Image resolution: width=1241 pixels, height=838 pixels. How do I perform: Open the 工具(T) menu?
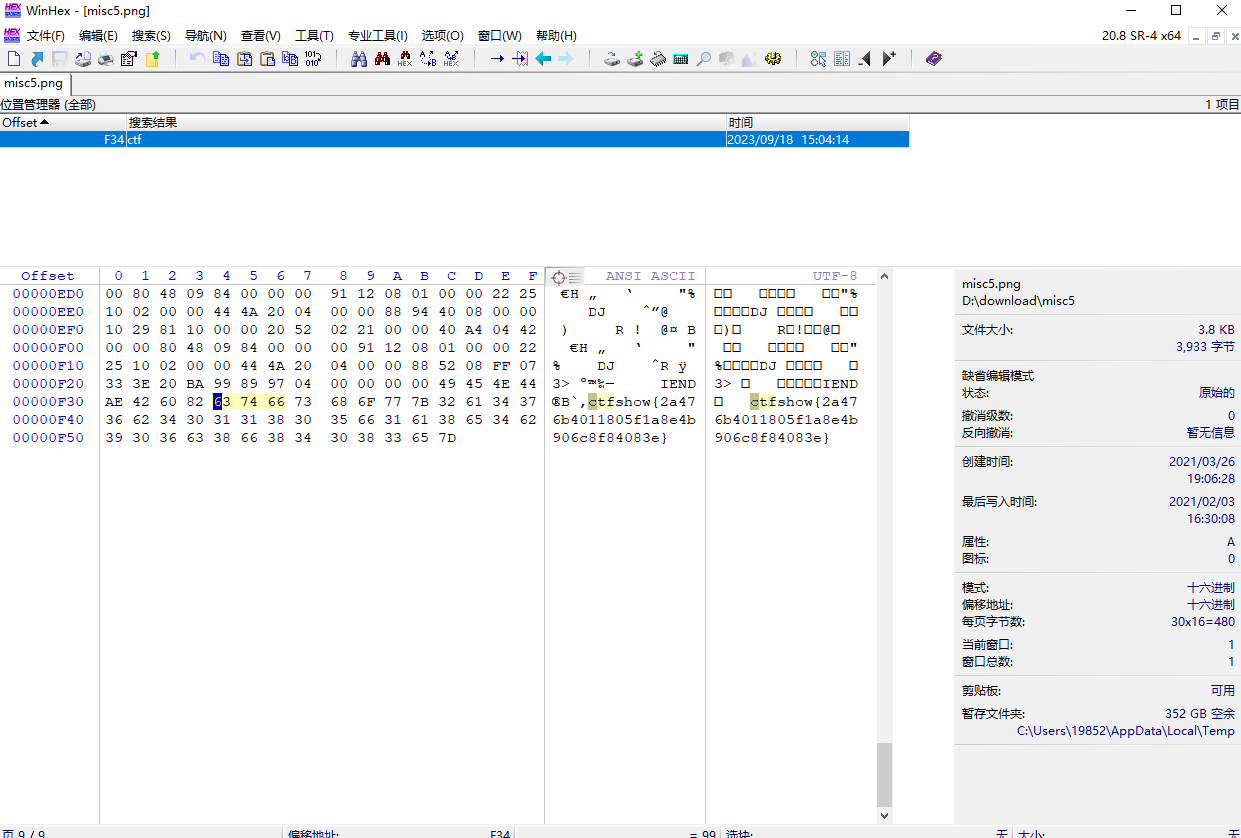coord(314,36)
